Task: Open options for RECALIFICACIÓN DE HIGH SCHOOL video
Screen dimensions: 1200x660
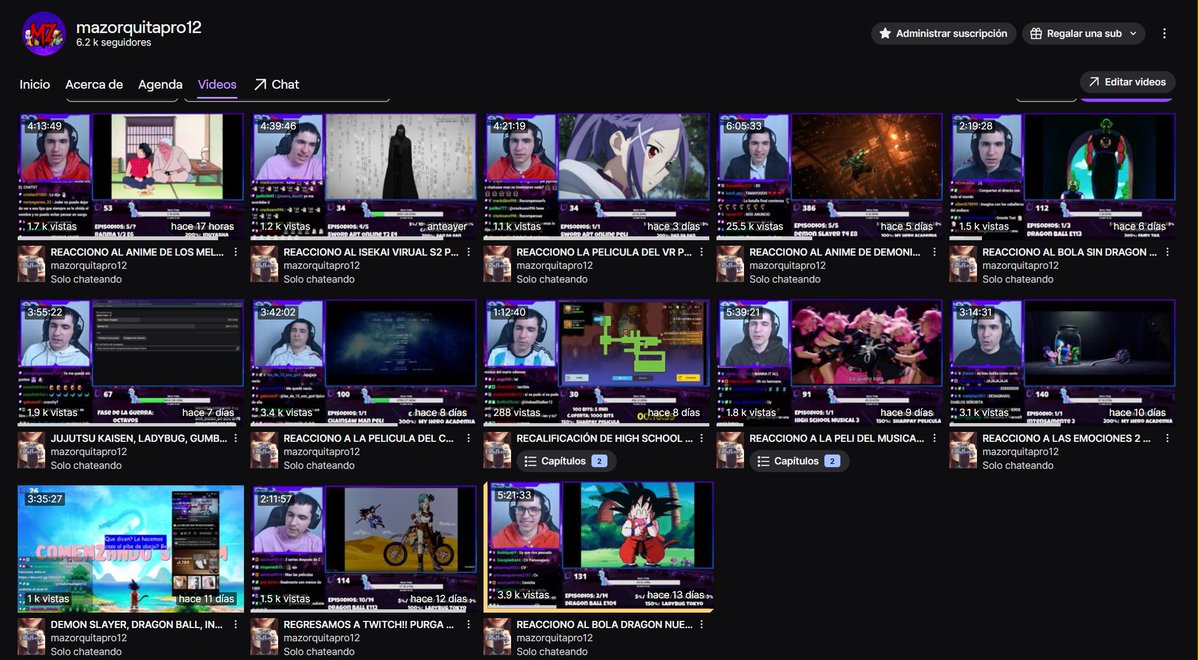Action: [x=702, y=438]
